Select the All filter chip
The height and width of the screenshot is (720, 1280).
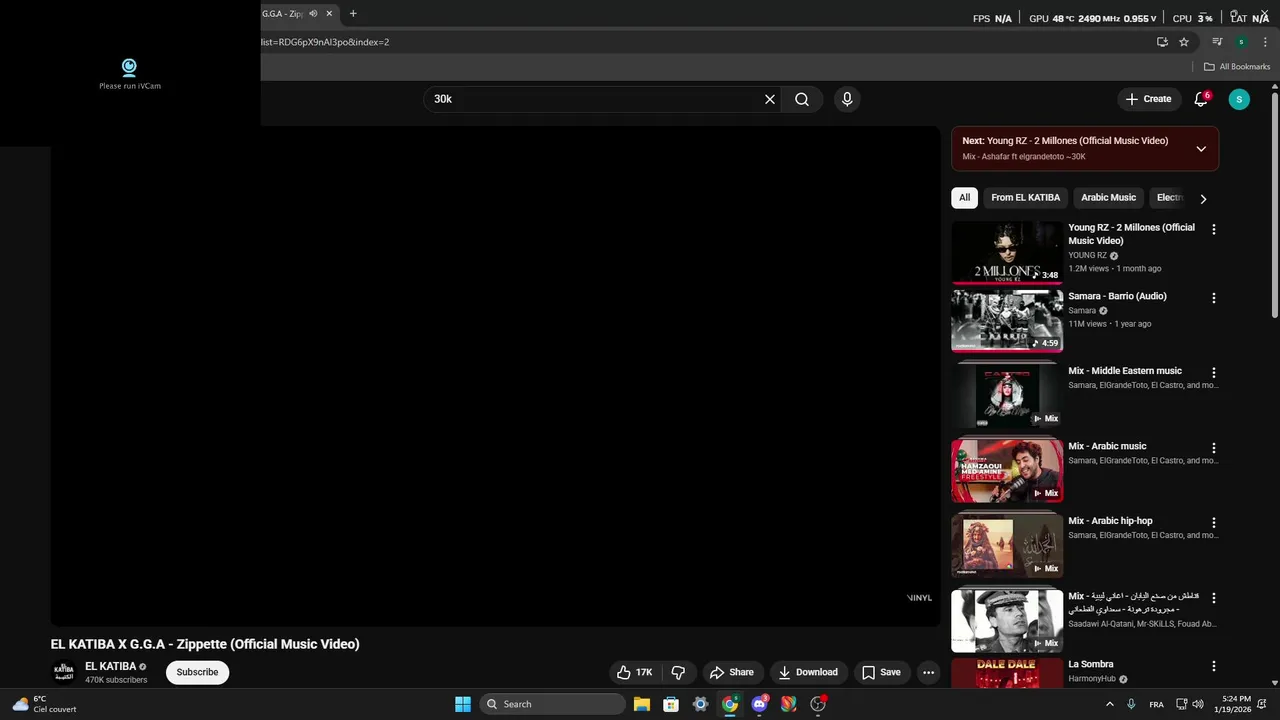964,198
